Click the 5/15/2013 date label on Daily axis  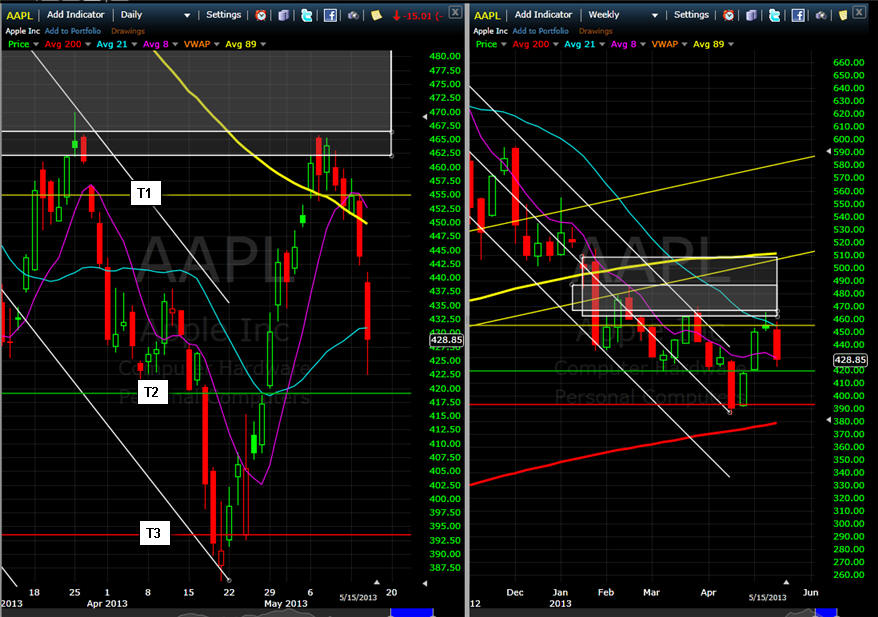click(358, 597)
